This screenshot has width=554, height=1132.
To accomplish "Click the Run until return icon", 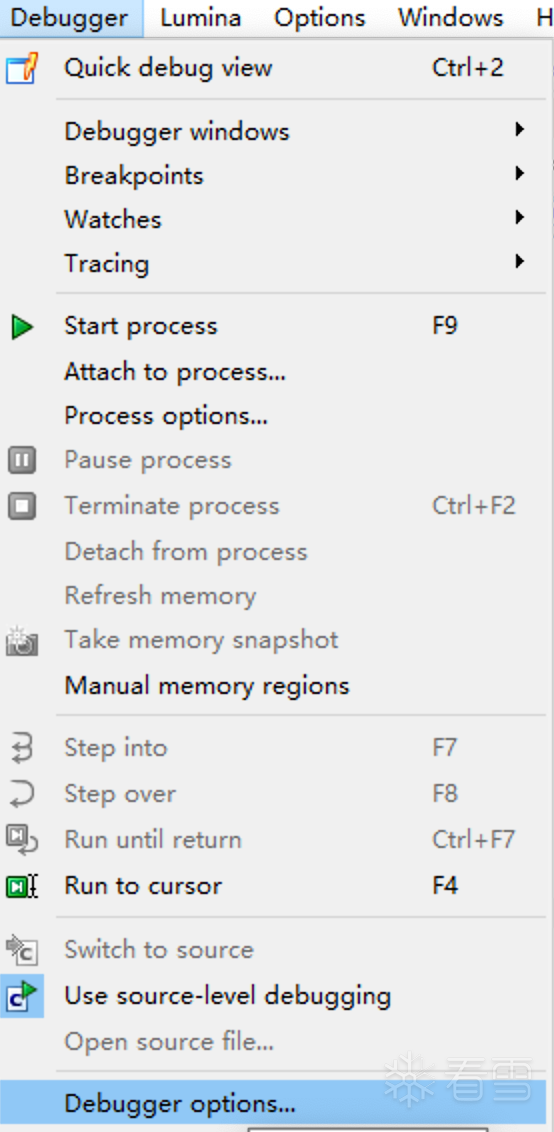I will click(22, 840).
